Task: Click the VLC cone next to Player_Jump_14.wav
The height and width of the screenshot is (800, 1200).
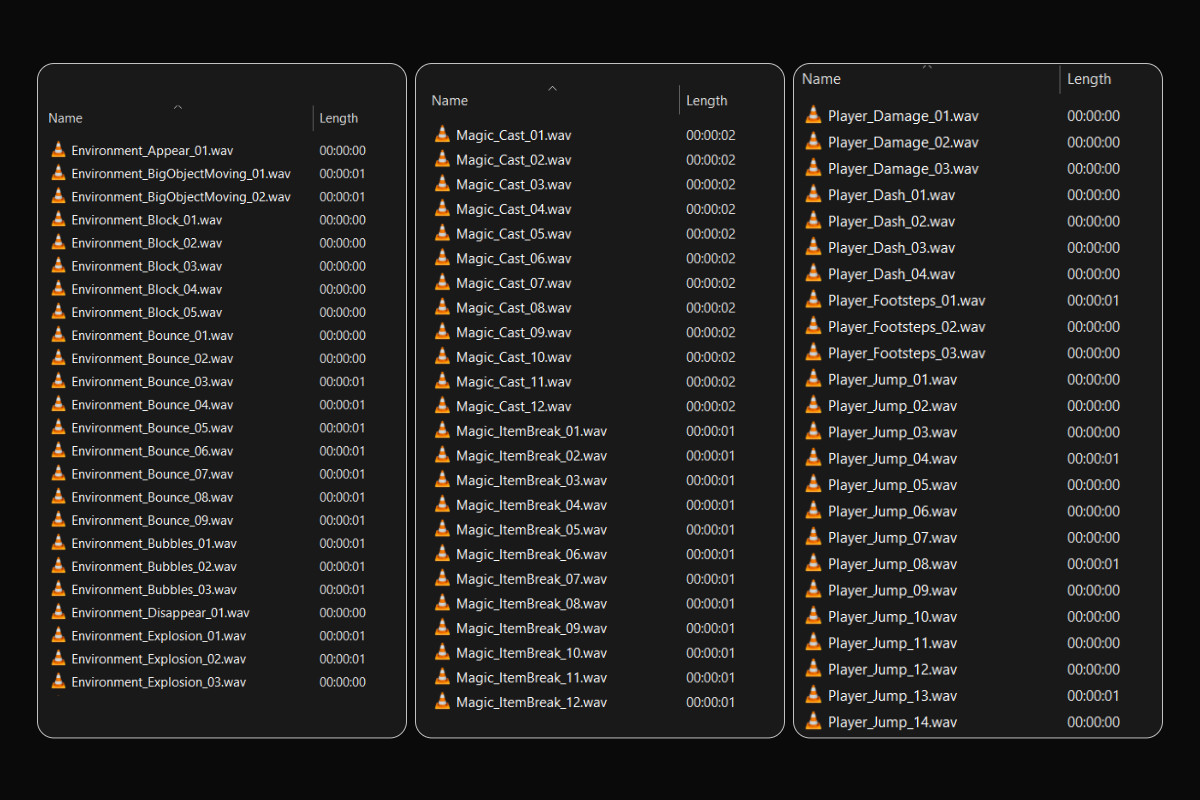Action: click(813, 721)
